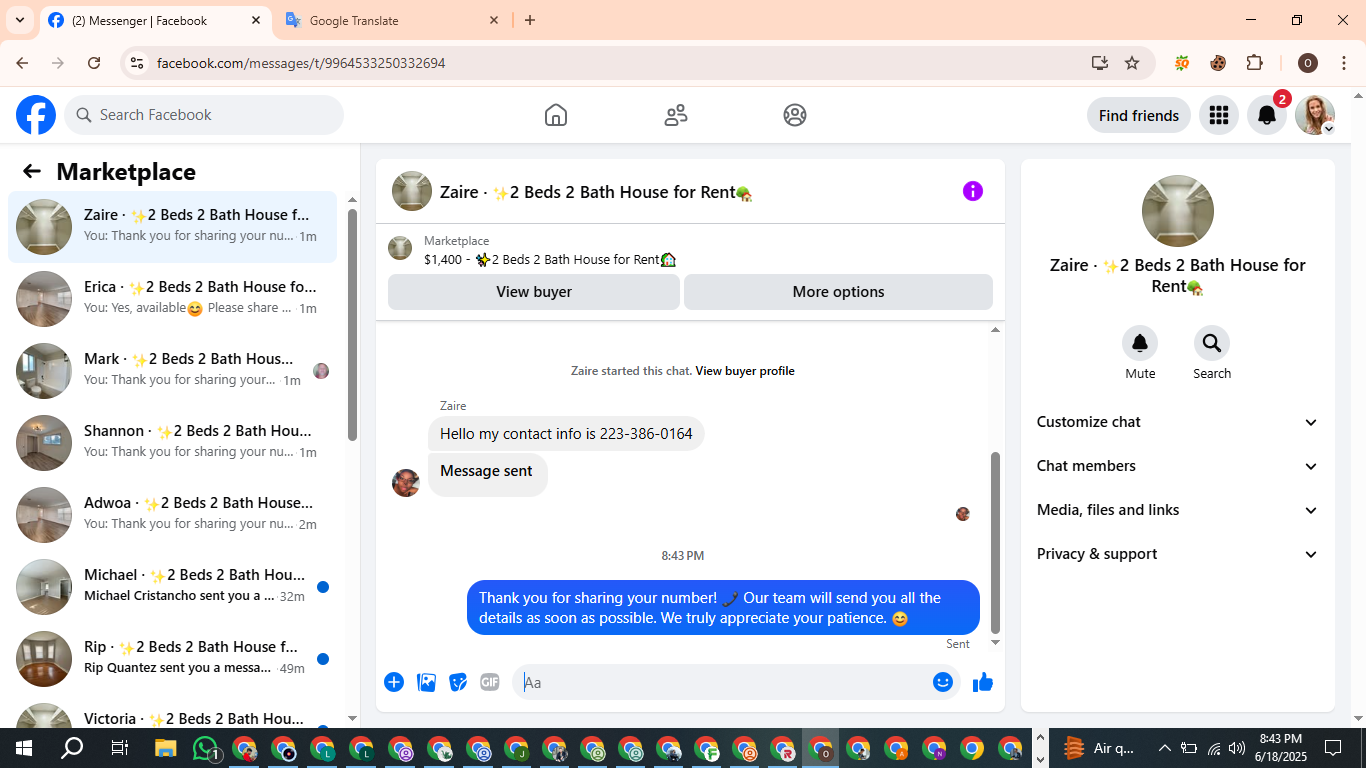Image resolution: width=1366 pixels, height=768 pixels.
Task: Open the Groups icon in top navigation
Action: click(x=795, y=115)
